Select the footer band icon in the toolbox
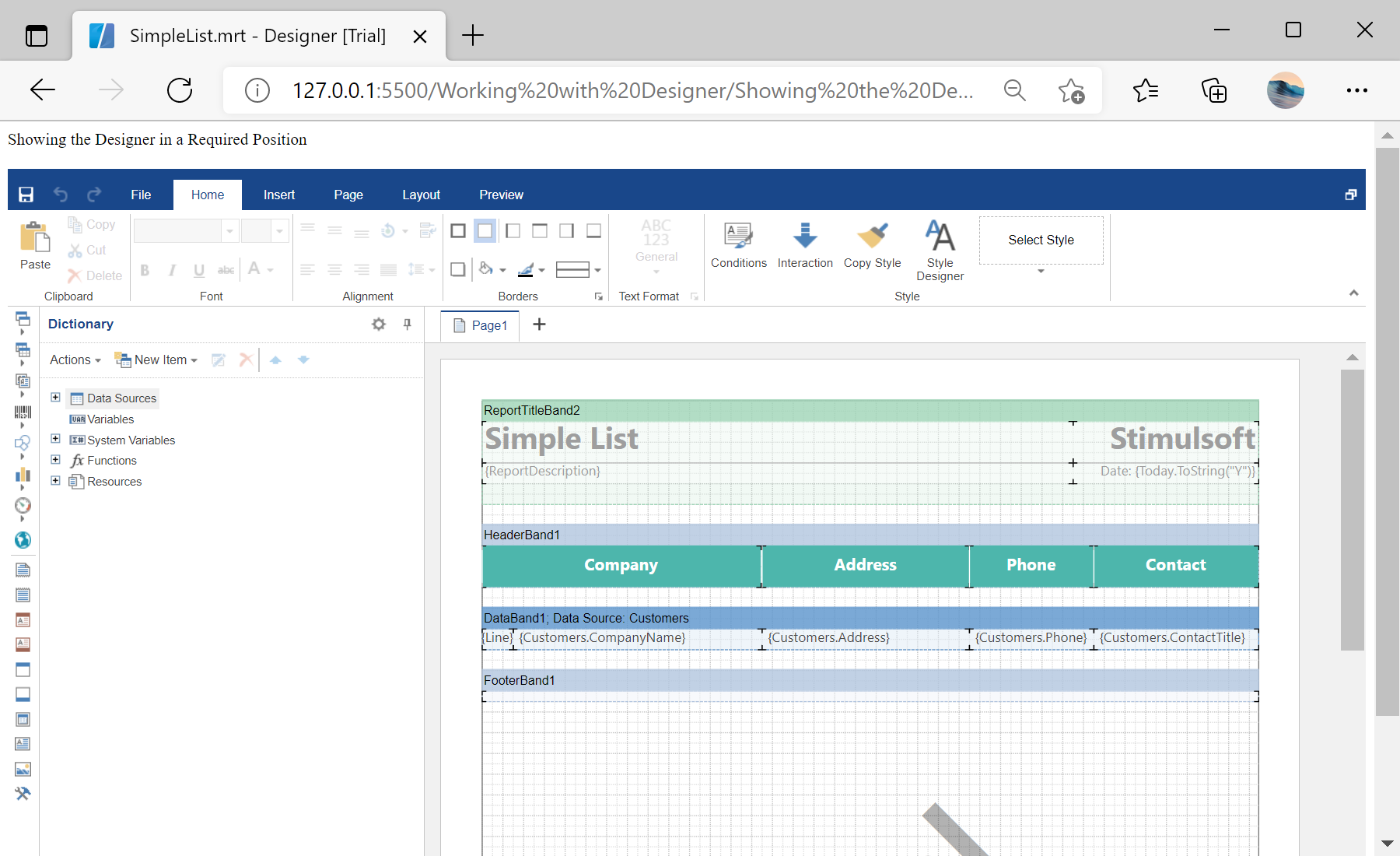This screenshot has height=856, width=1400. (23, 694)
